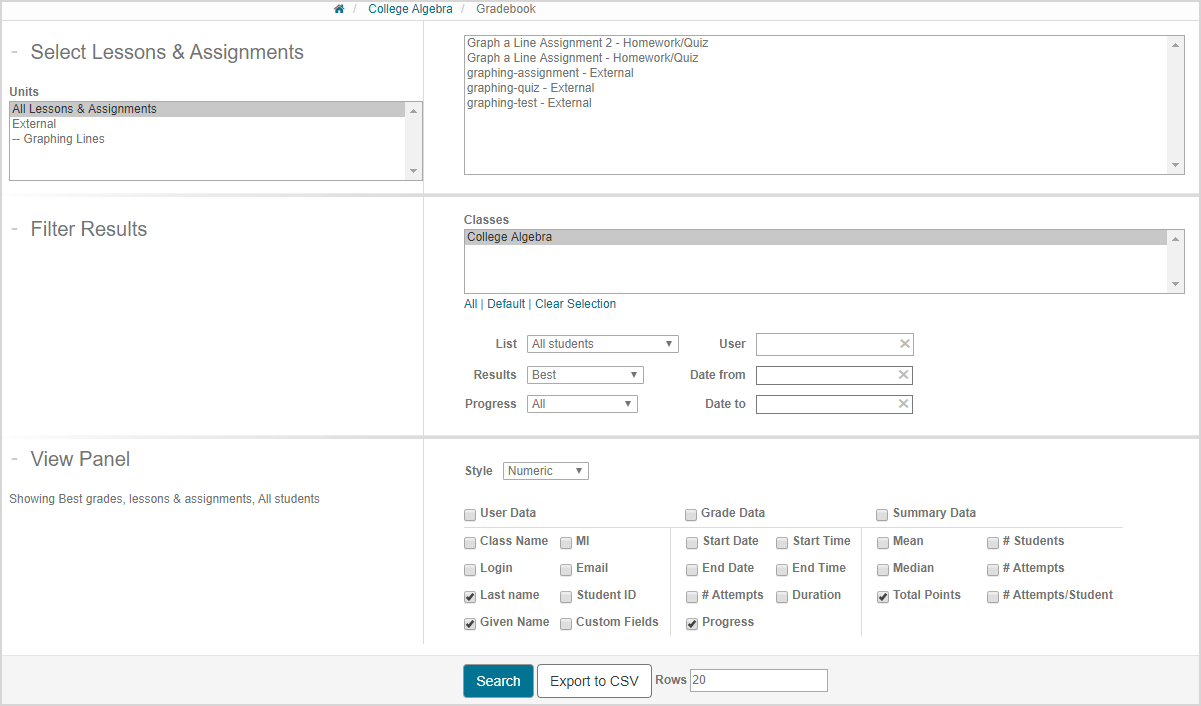This screenshot has height=706, width=1201.
Task: Click the Search button
Action: pyautogui.click(x=498, y=681)
